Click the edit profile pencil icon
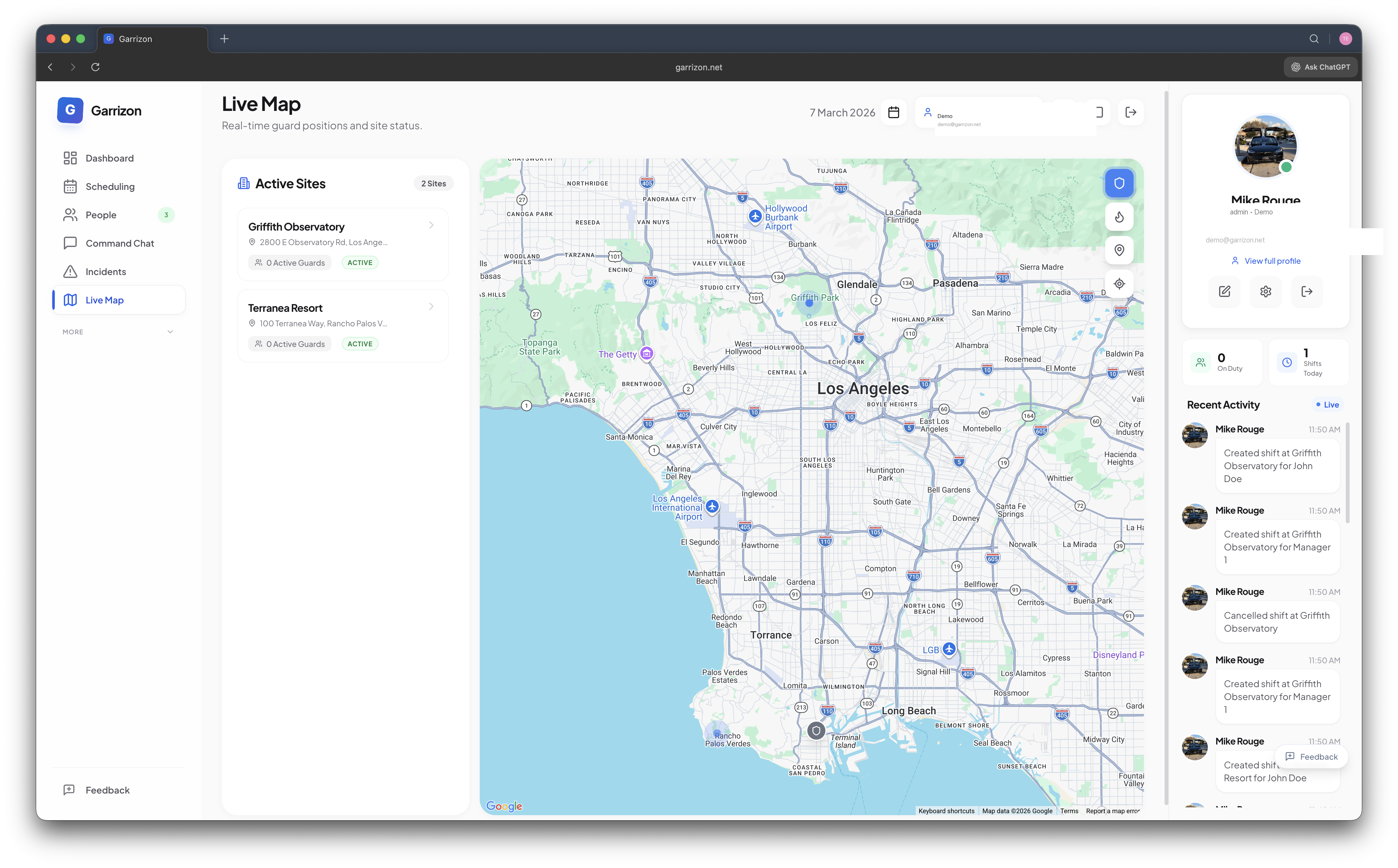The height and width of the screenshot is (868, 1398). [1224, 291]
